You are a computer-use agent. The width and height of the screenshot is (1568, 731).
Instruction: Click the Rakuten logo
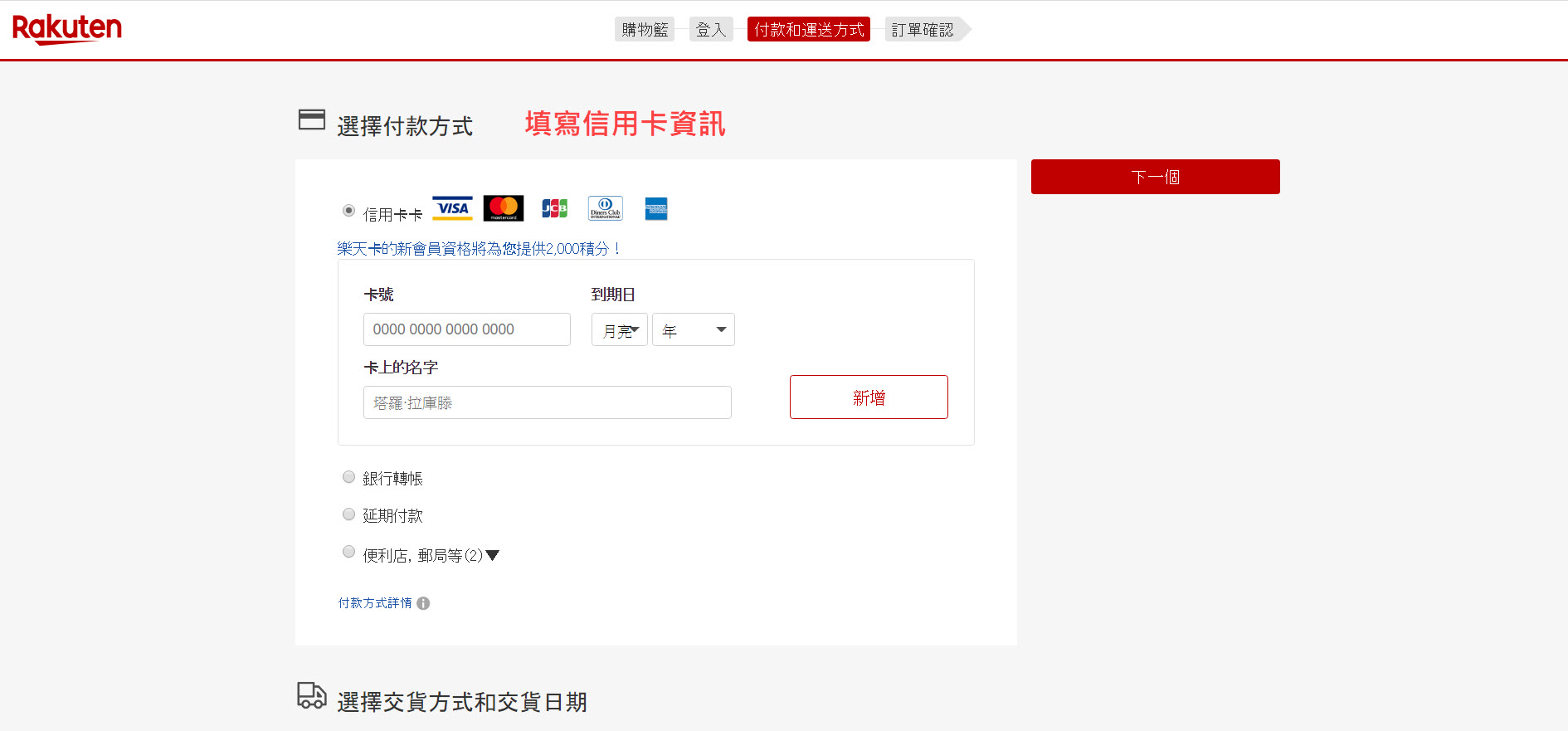click(x=67, y=29)
